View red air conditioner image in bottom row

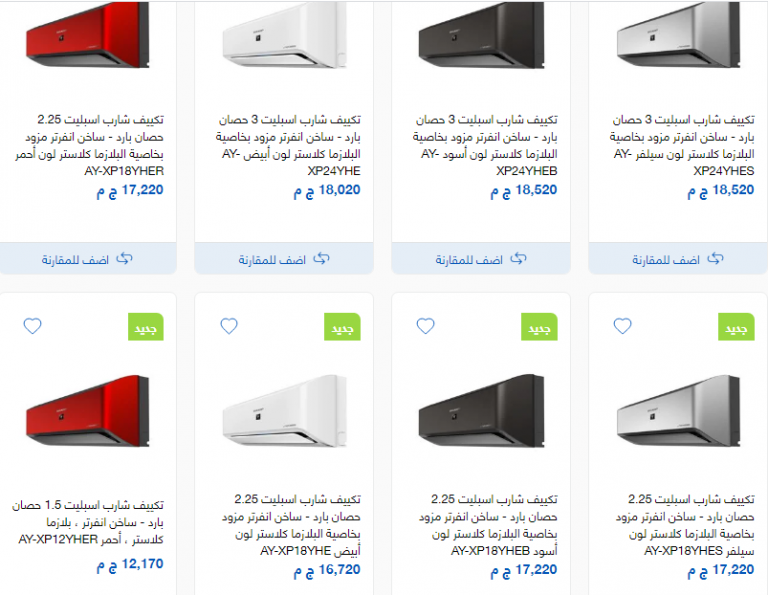[x=88, y=411]
